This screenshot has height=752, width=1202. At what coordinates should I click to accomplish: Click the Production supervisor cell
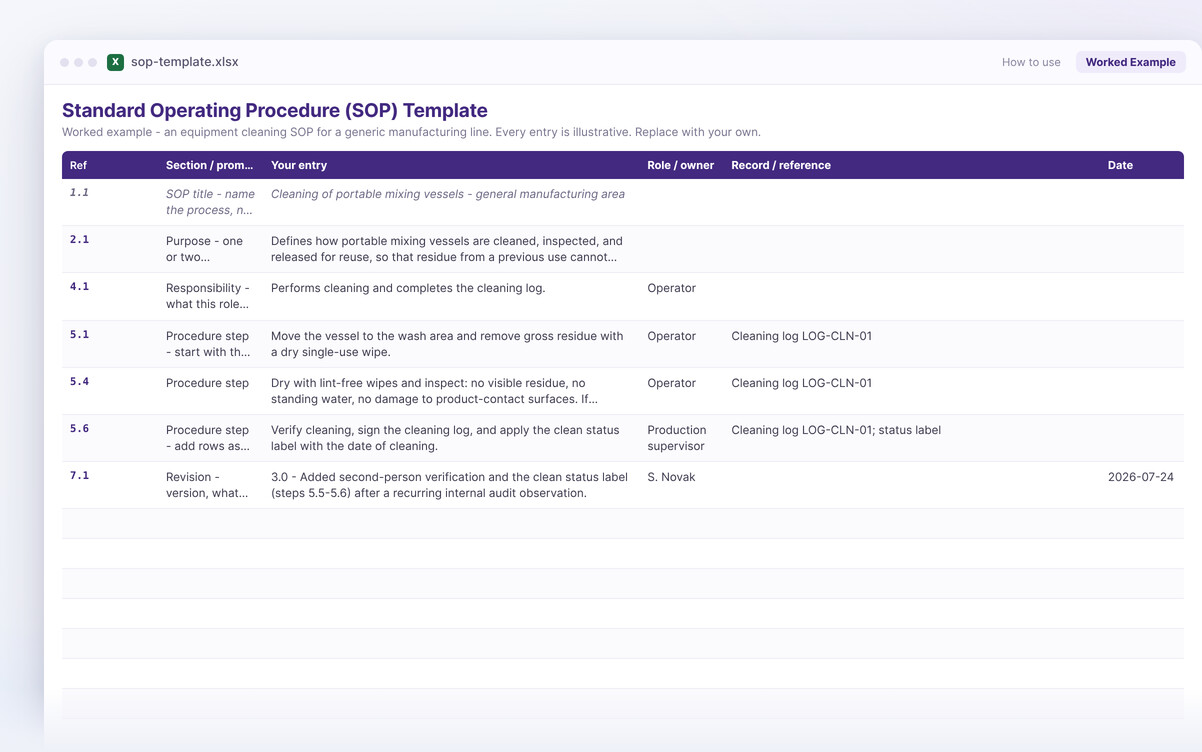(x=676, y=438)
